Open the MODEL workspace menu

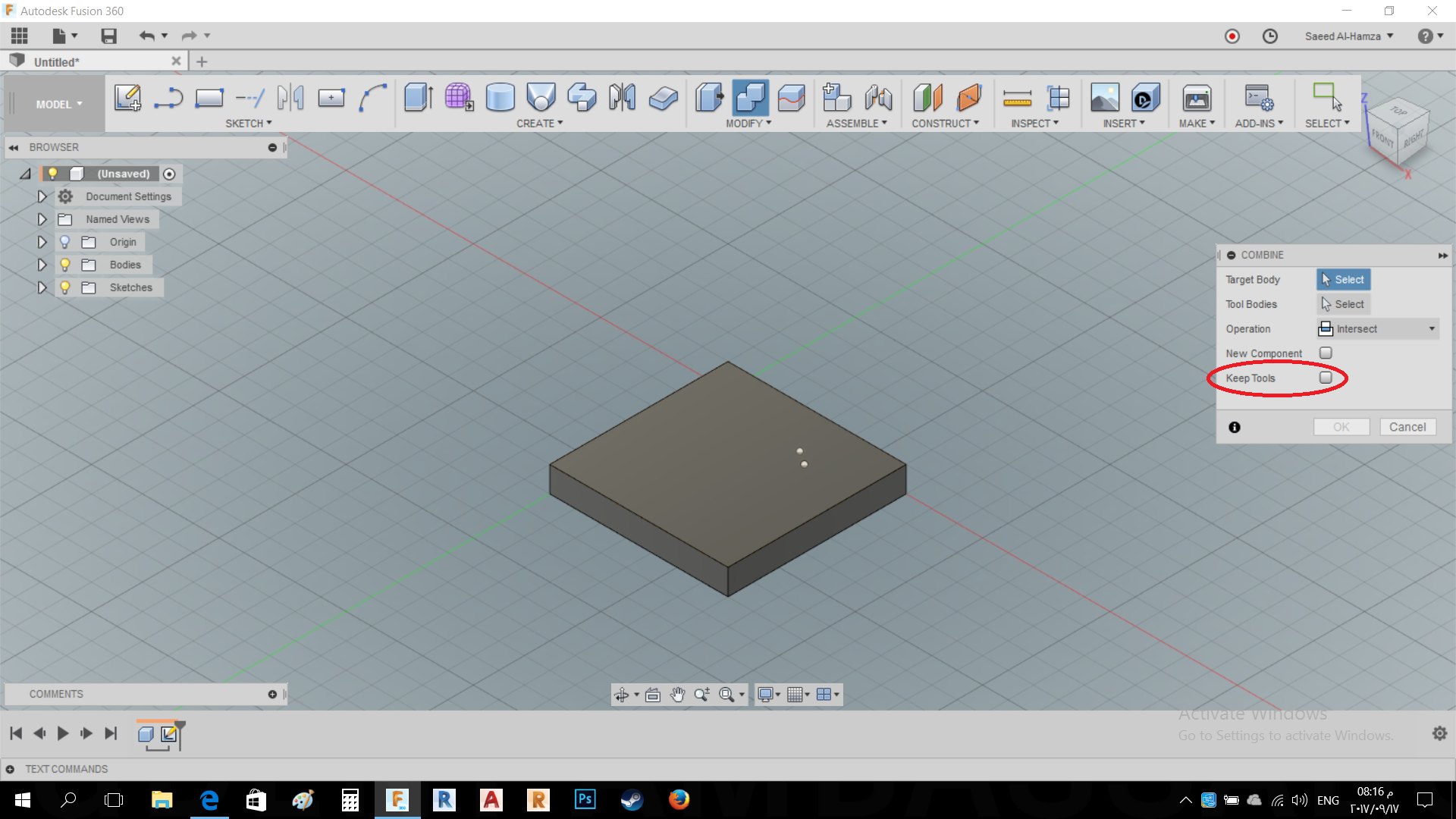[53, 104]
